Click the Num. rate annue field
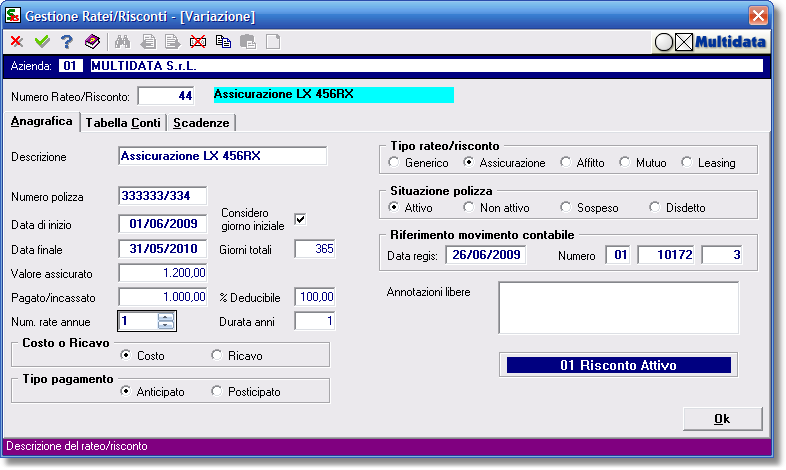Screen dimensions: 786x470 pyautogui.click(x=139, y=321)
